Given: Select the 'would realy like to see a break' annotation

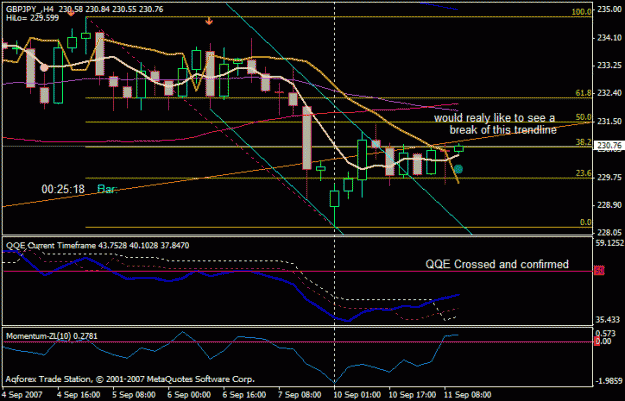Looking at the screenshot, I should coord(495,124).
